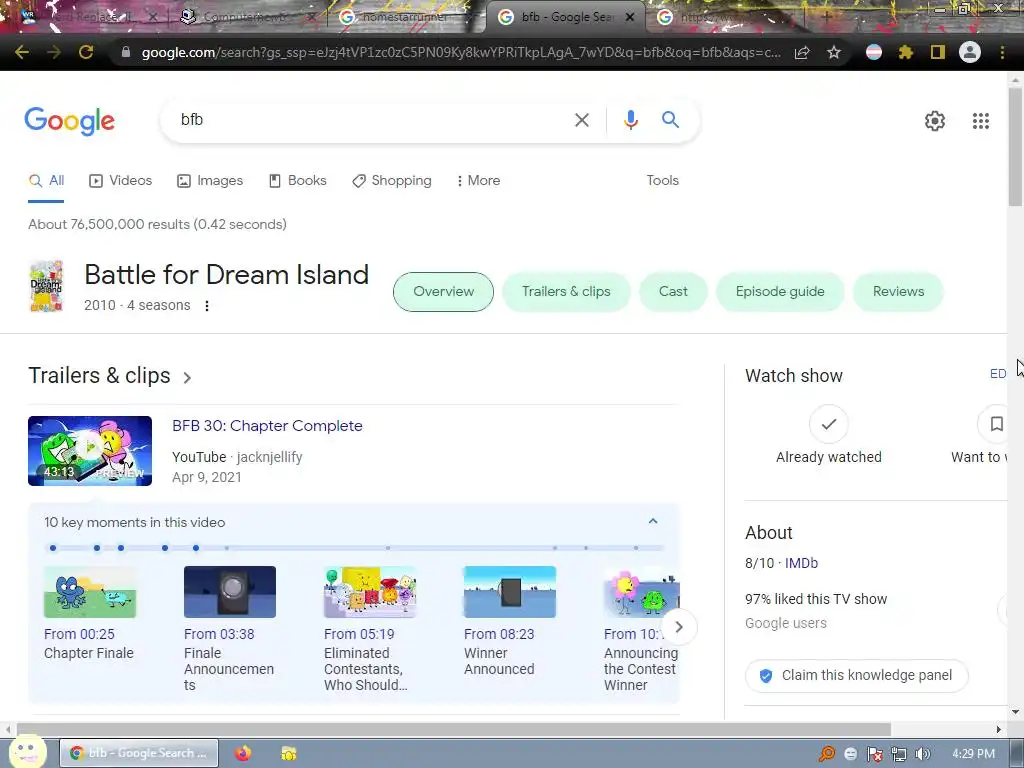Jump to fifth timeline dot at 10 minutes
The image size is (1024, 768).
[196, 548]
